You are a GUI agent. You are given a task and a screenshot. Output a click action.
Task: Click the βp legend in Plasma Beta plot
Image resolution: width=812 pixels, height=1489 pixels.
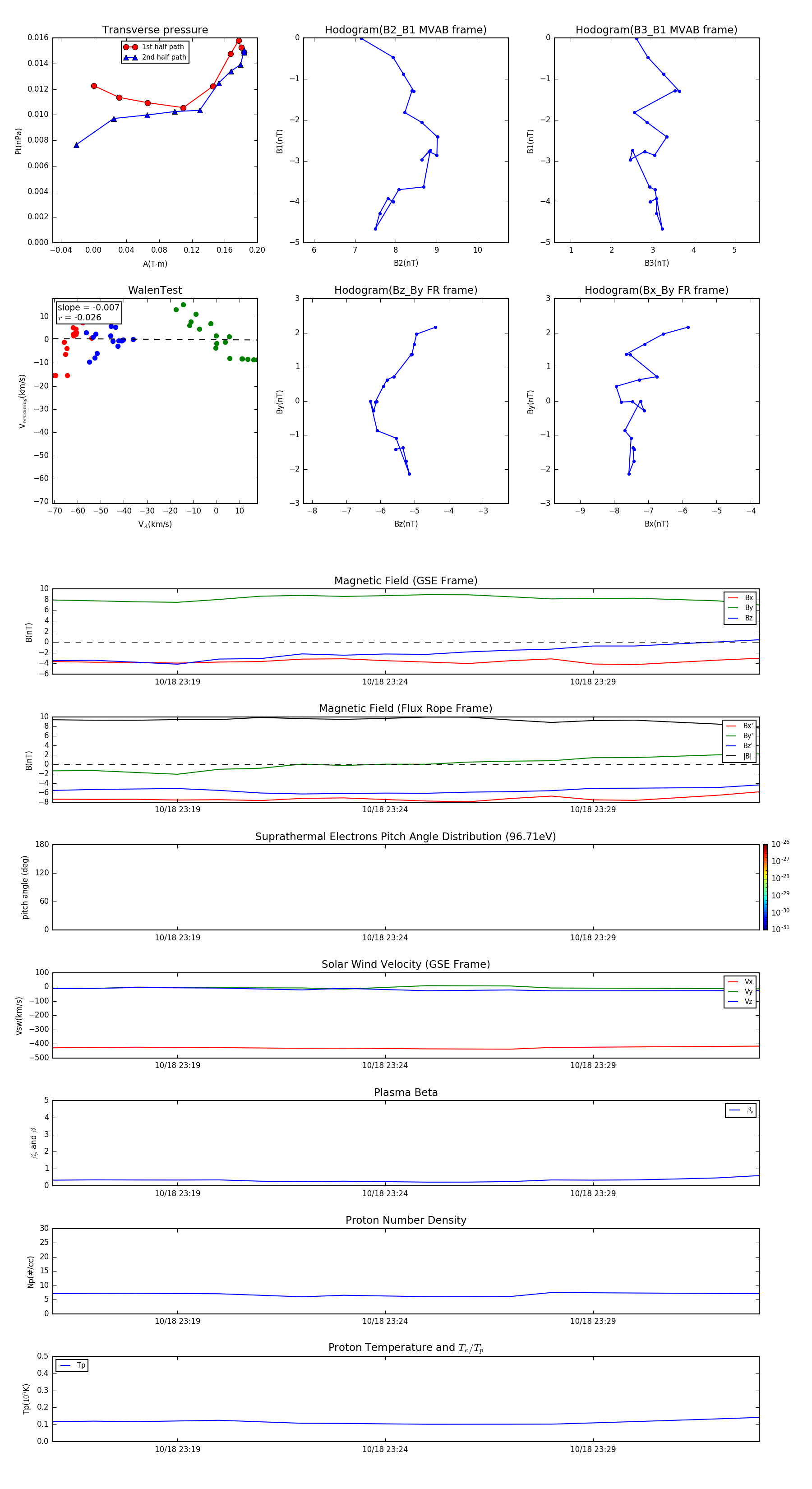pos(740,1110)
